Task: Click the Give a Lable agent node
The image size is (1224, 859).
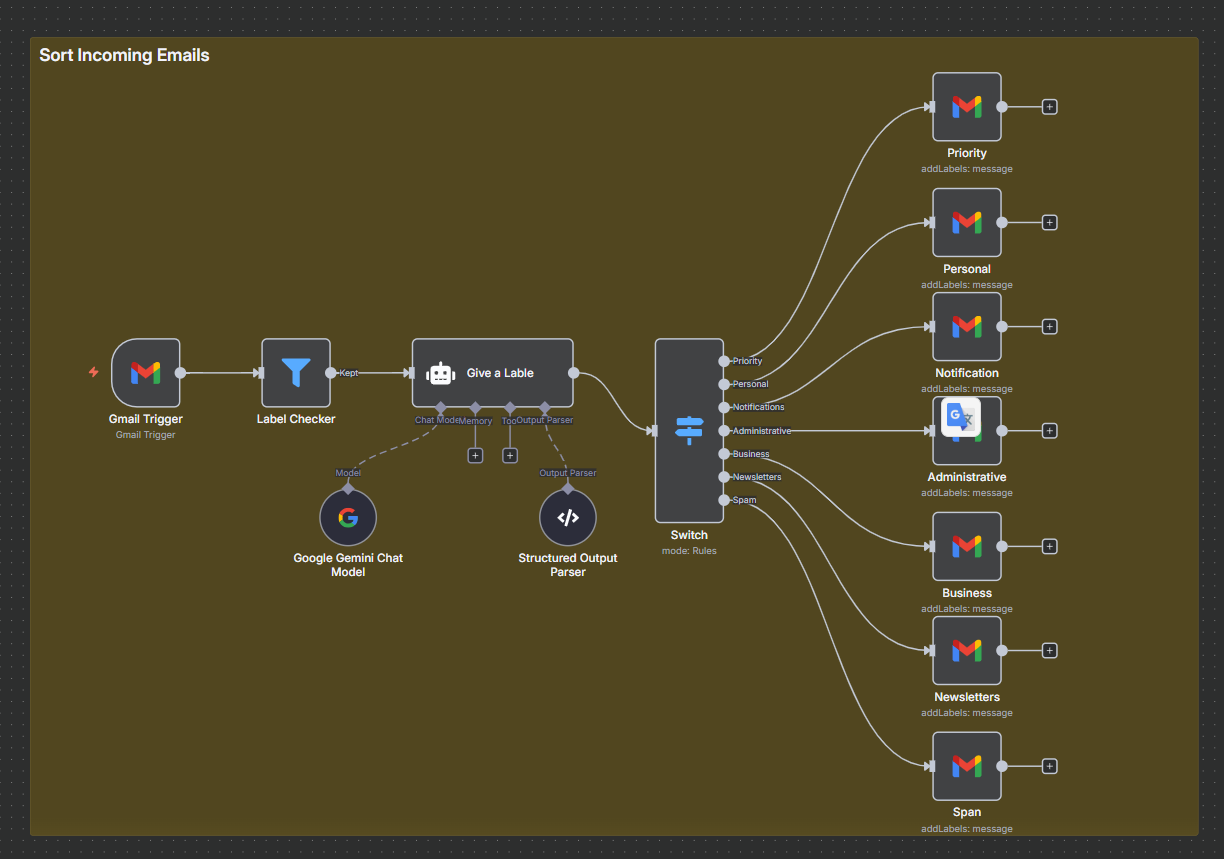Action: click(492, 373)
